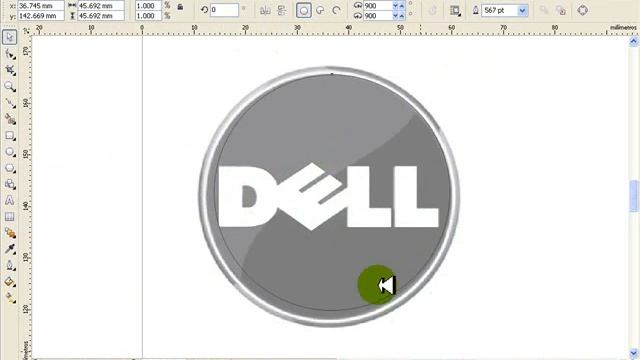Open the Fill bucket tool

9,282
